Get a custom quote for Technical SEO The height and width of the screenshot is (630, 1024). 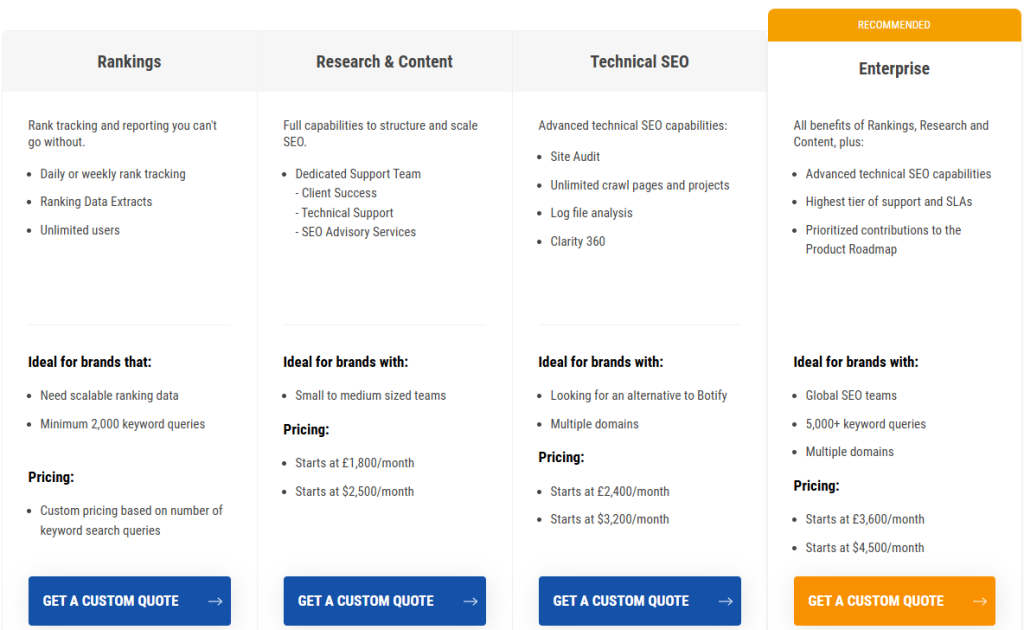tap(621, 601)
